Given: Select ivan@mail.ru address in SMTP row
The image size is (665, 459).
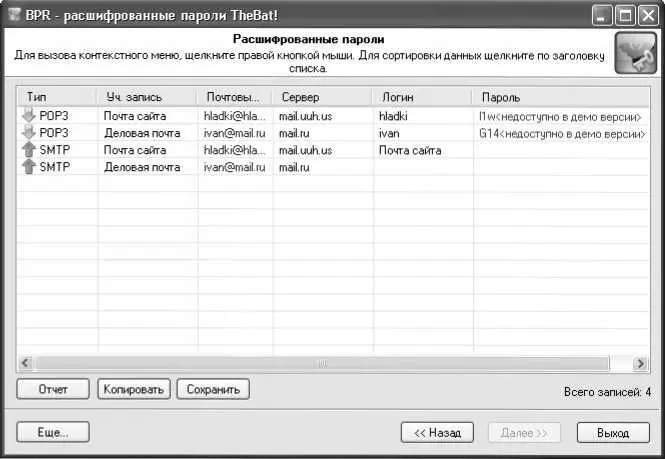Looking at the screenshot, I should [235, 167].
